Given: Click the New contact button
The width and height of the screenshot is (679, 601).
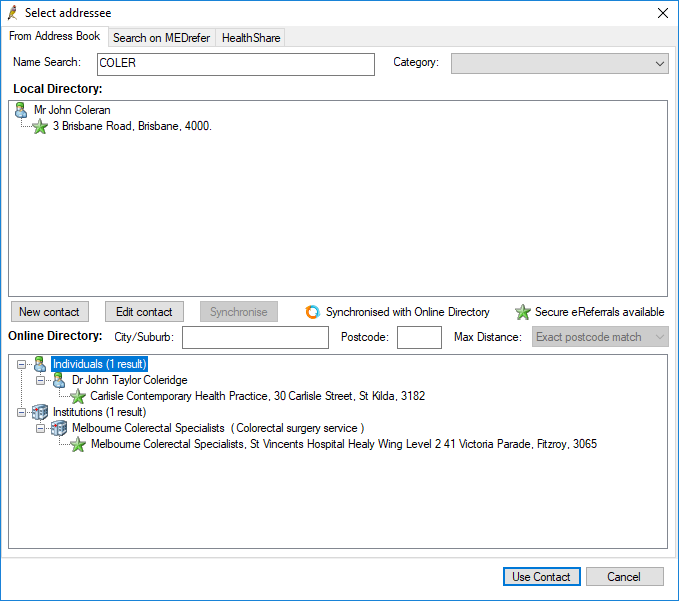Looking at the screenshot, I should tap(49, 312).
